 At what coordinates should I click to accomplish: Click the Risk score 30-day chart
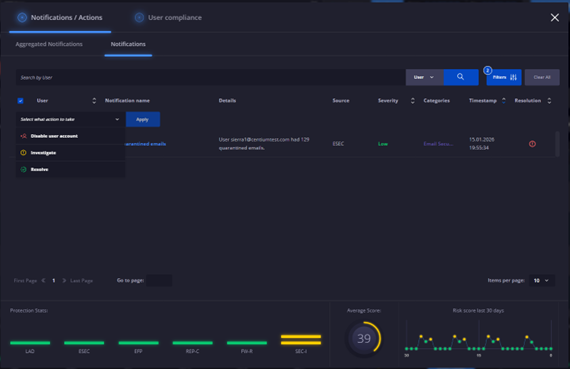point(478,339)
